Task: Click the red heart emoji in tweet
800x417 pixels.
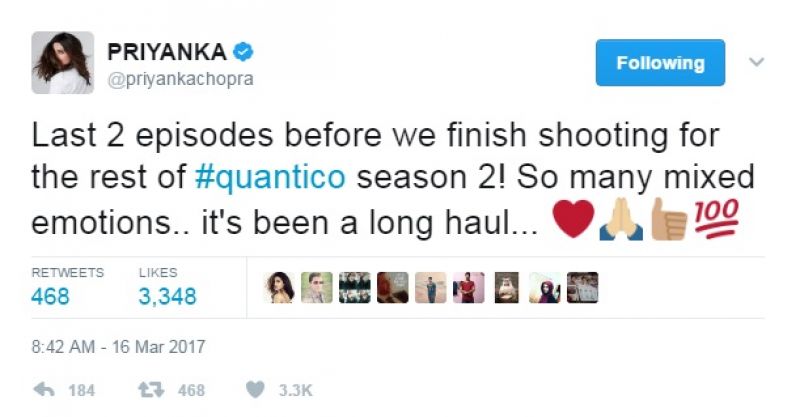Action: (574, 218)
